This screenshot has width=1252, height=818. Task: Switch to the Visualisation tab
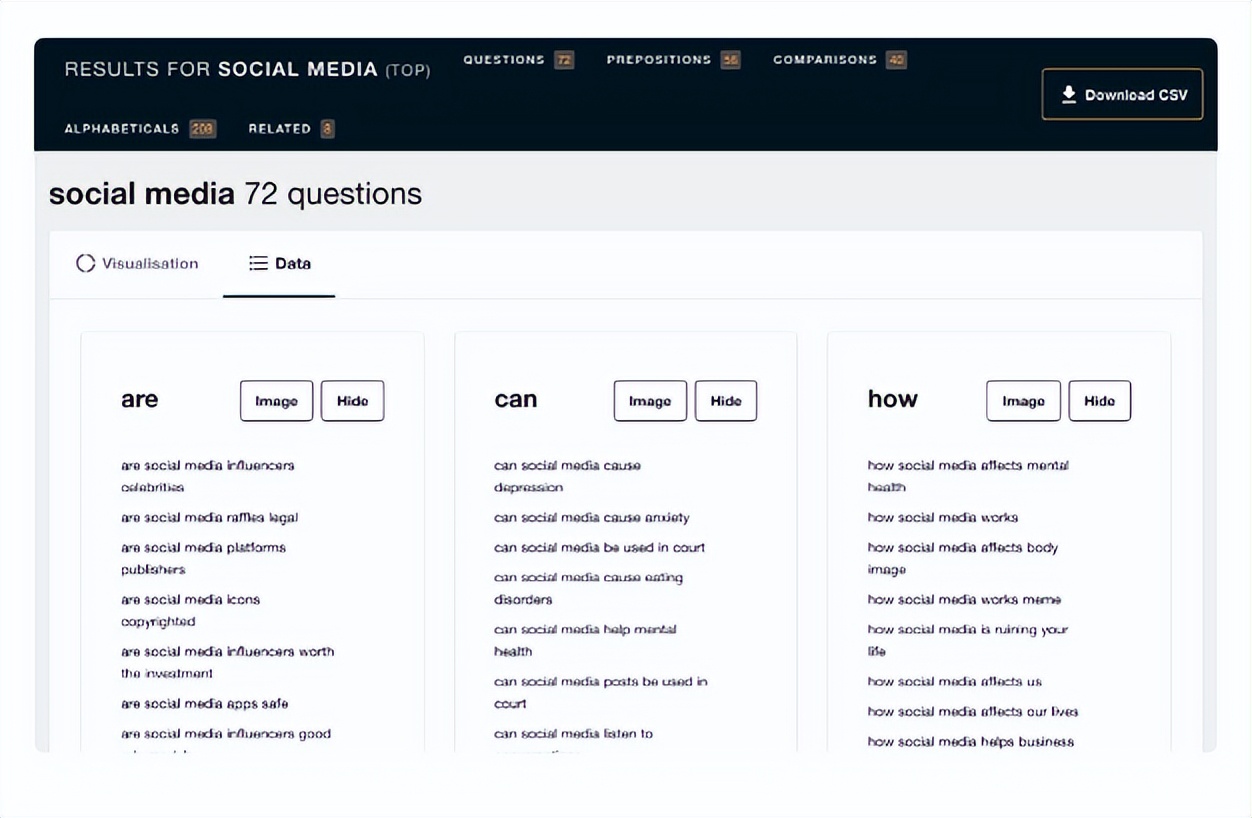137,264
